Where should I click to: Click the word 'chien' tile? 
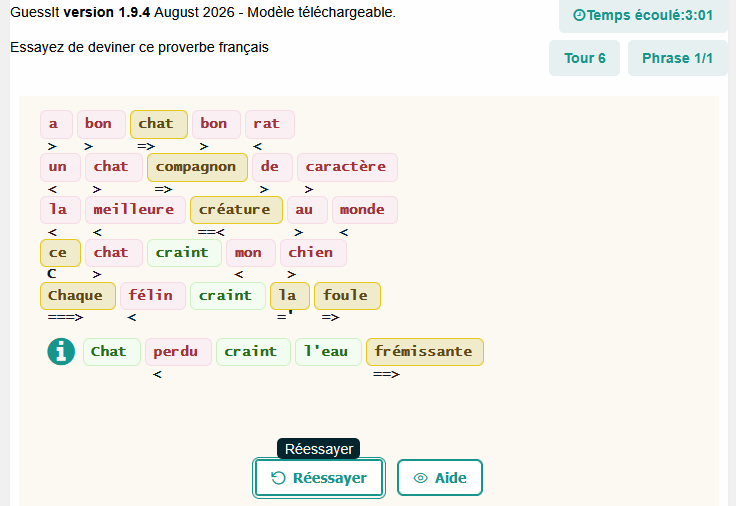pyautogui.click(x=313, y=253)
